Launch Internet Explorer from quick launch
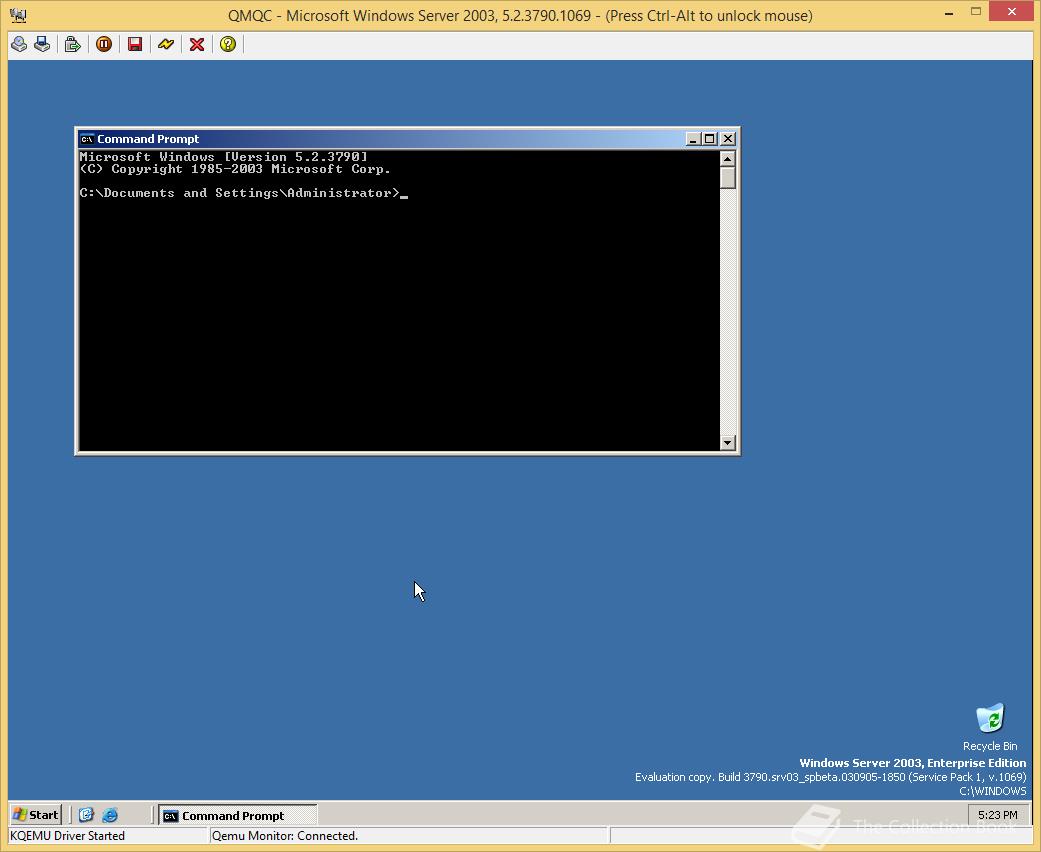Viewport: 1041px width, 852px height. click(x=110, y=815)
